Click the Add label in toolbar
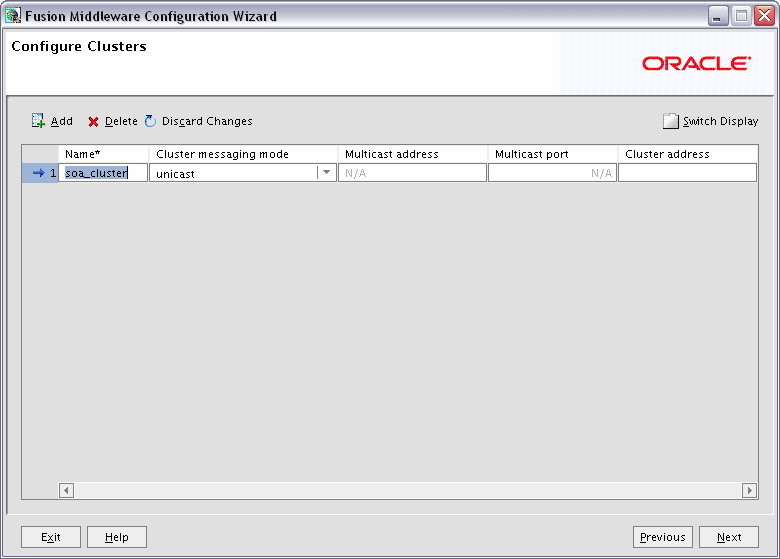 pyautogui.click(x=62, y=121)
